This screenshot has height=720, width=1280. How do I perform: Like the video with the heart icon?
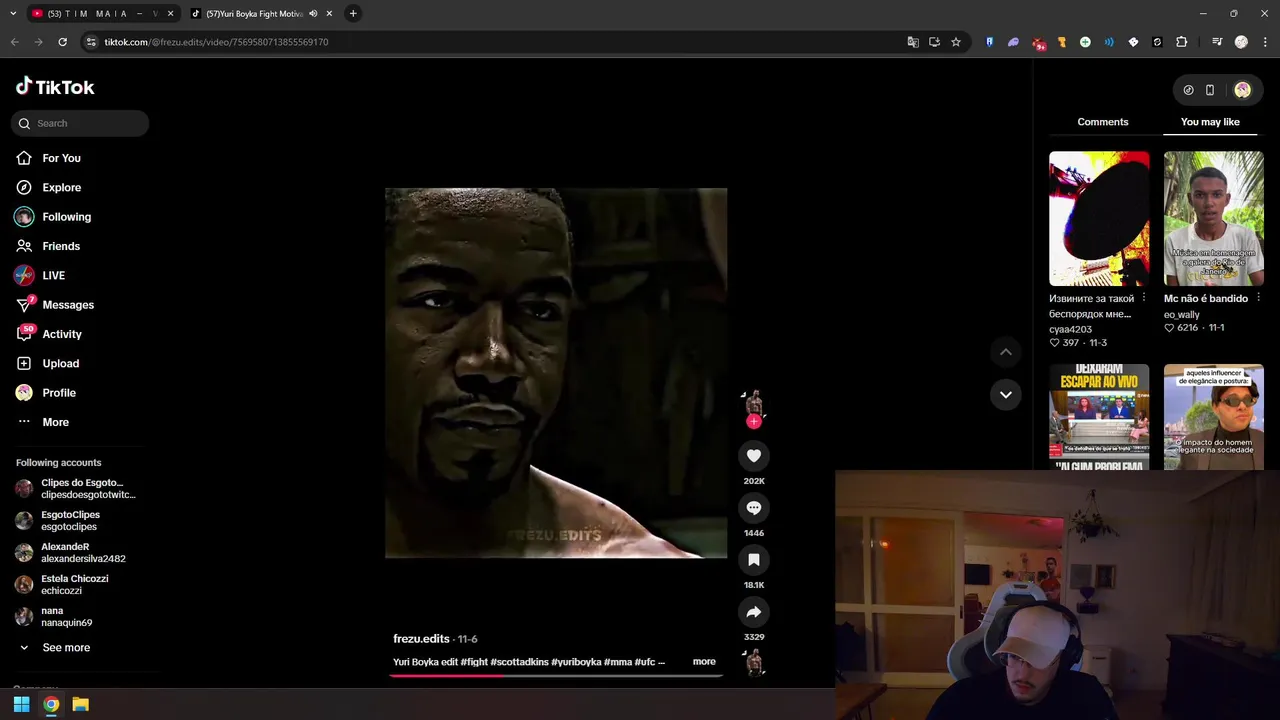point(754,456)
